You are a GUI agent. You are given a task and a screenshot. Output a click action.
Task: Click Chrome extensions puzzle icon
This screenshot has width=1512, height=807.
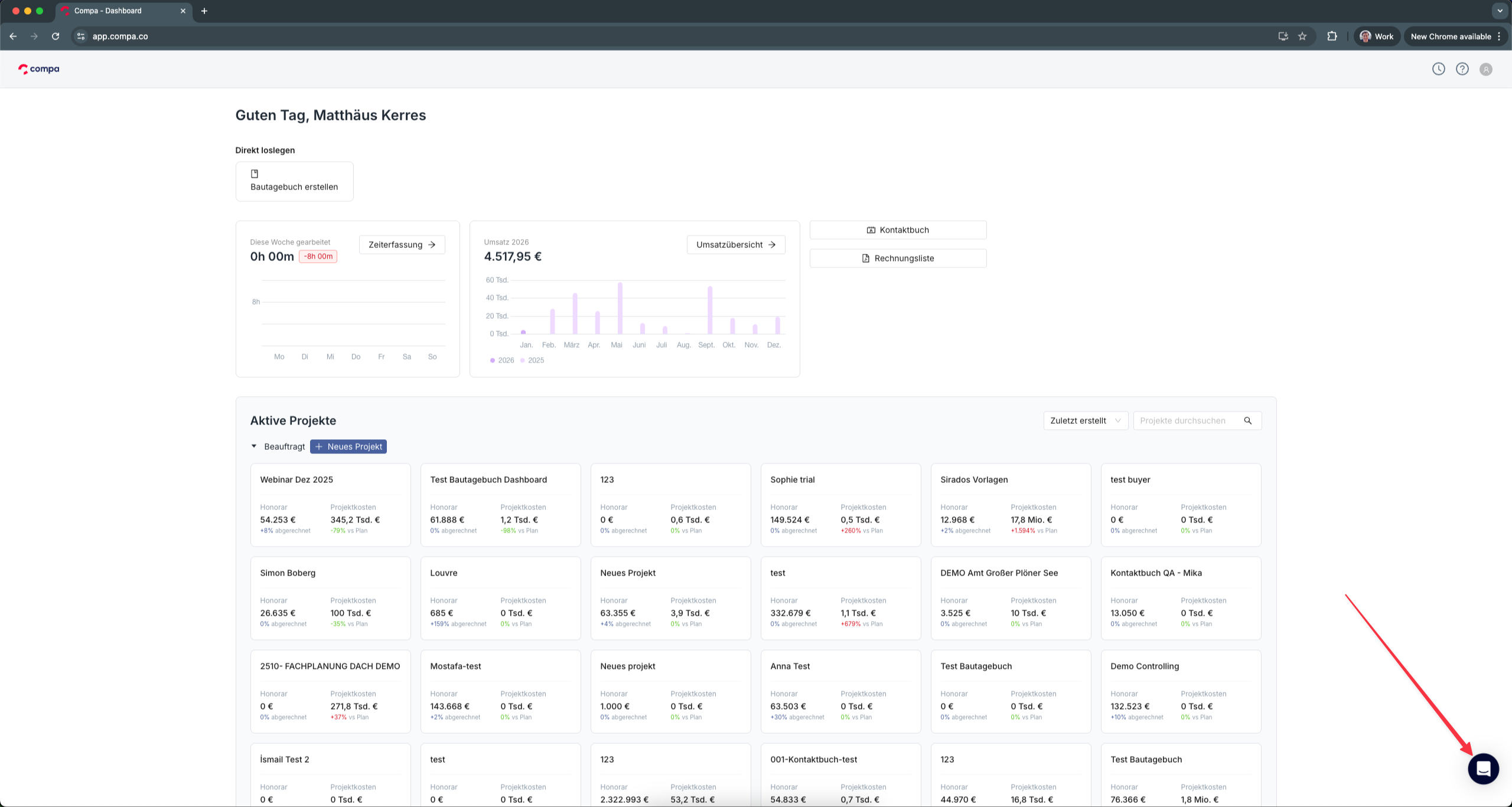[1332, 36]
